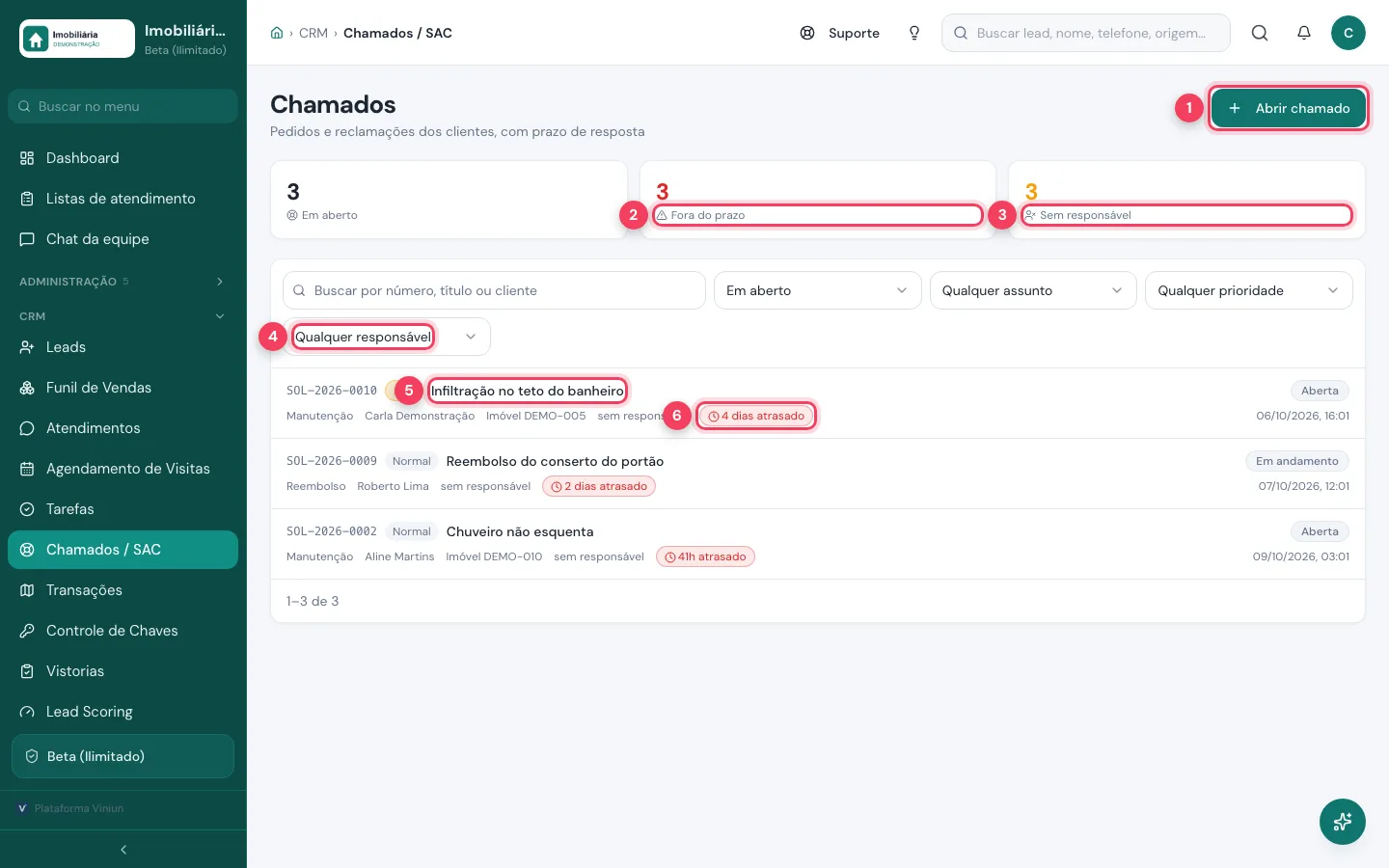Click the home icon in the breadcrumb

click(277, 33)
